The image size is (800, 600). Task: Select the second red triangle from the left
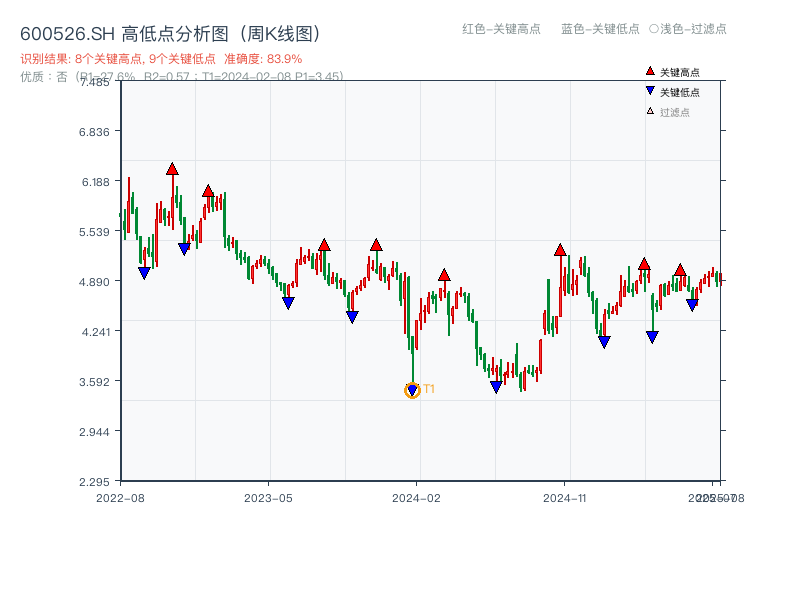click(x=208, y=191)
